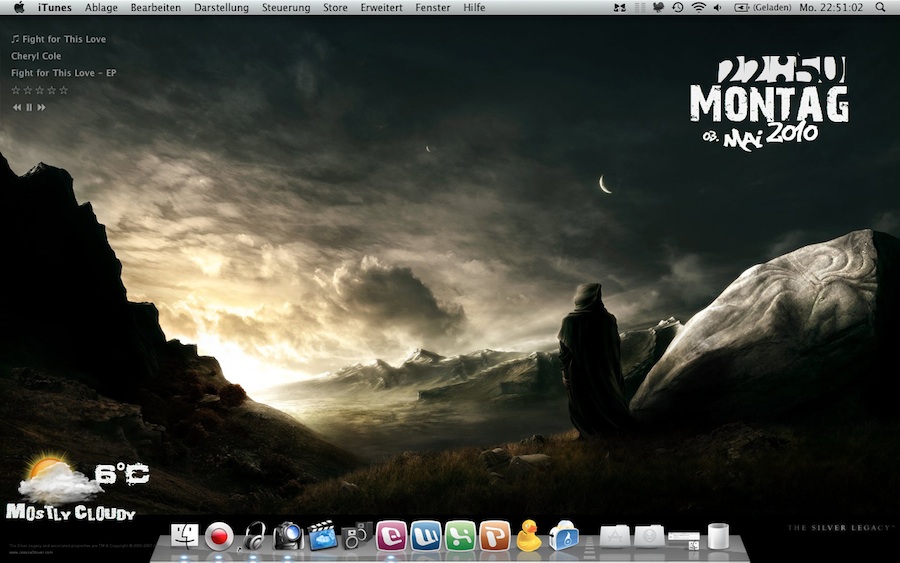Open the Darstellung menu

click(222, 7)
